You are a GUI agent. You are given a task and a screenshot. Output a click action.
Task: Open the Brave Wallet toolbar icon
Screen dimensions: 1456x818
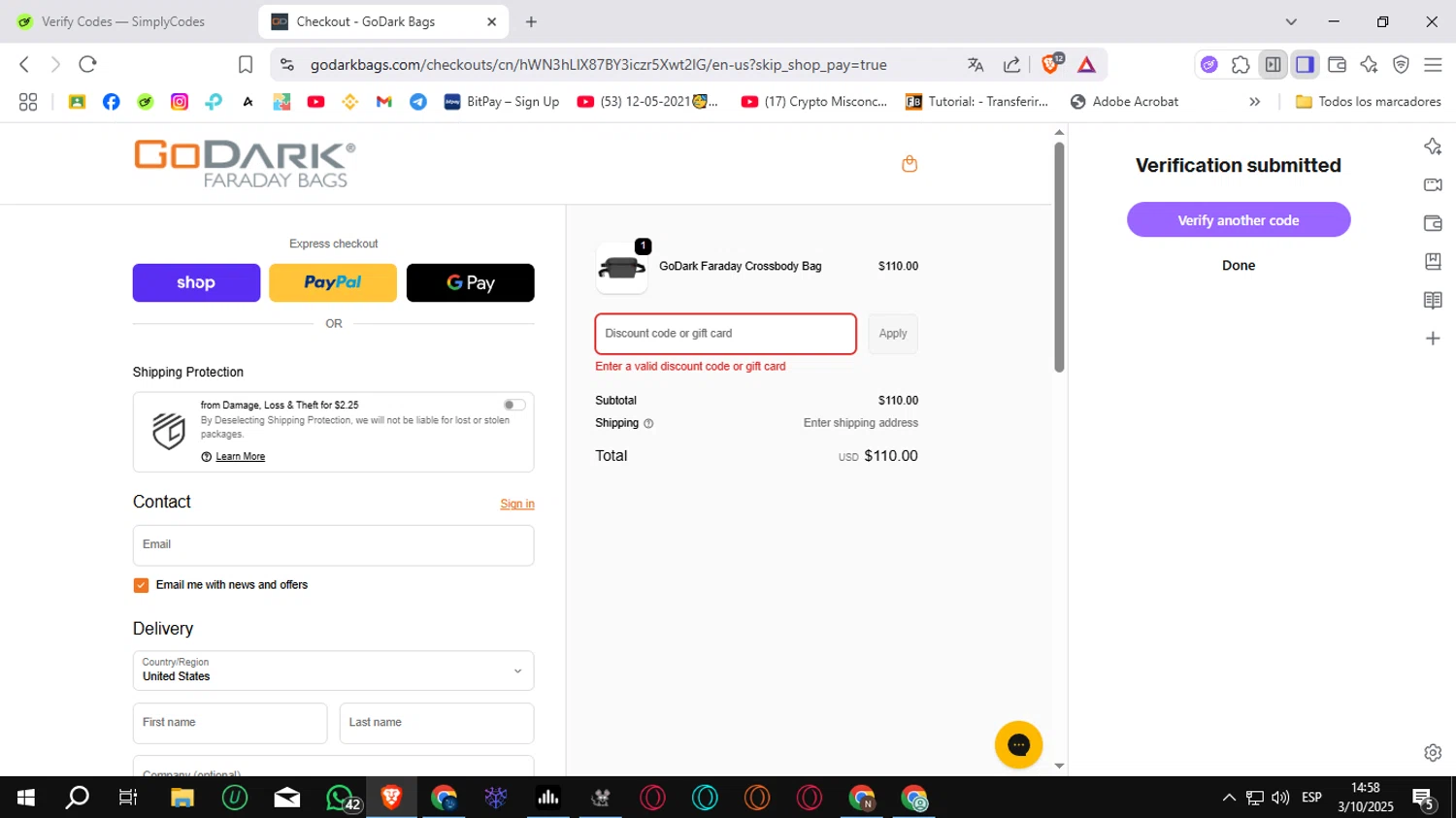1337,65
